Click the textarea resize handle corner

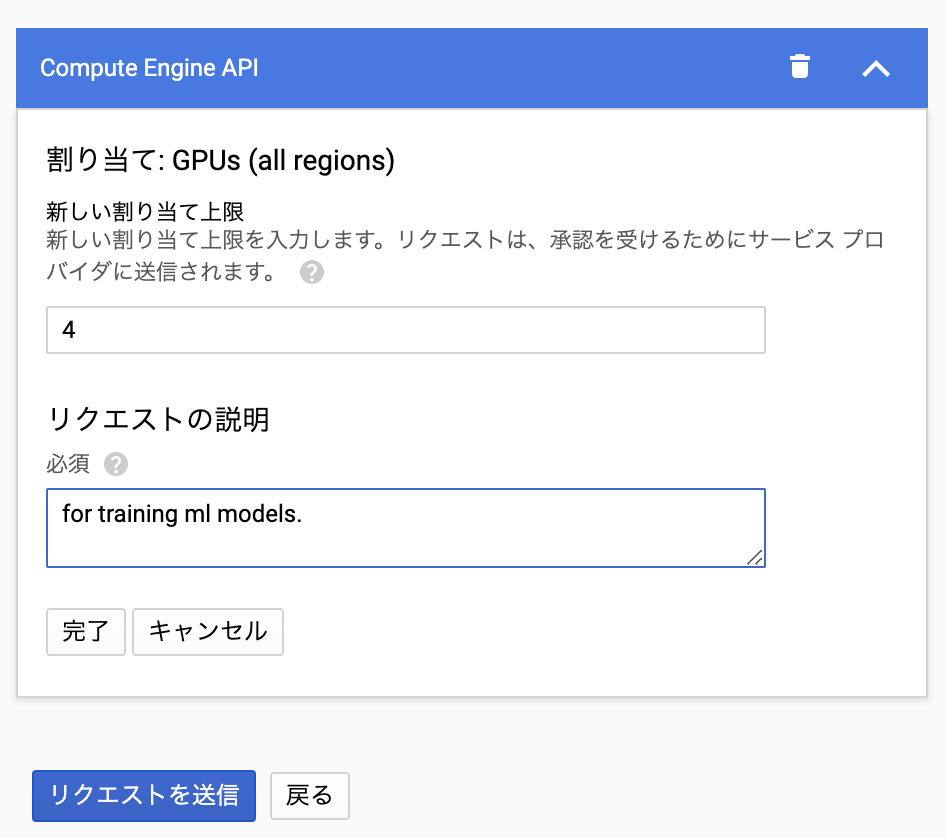coord(757,560)
